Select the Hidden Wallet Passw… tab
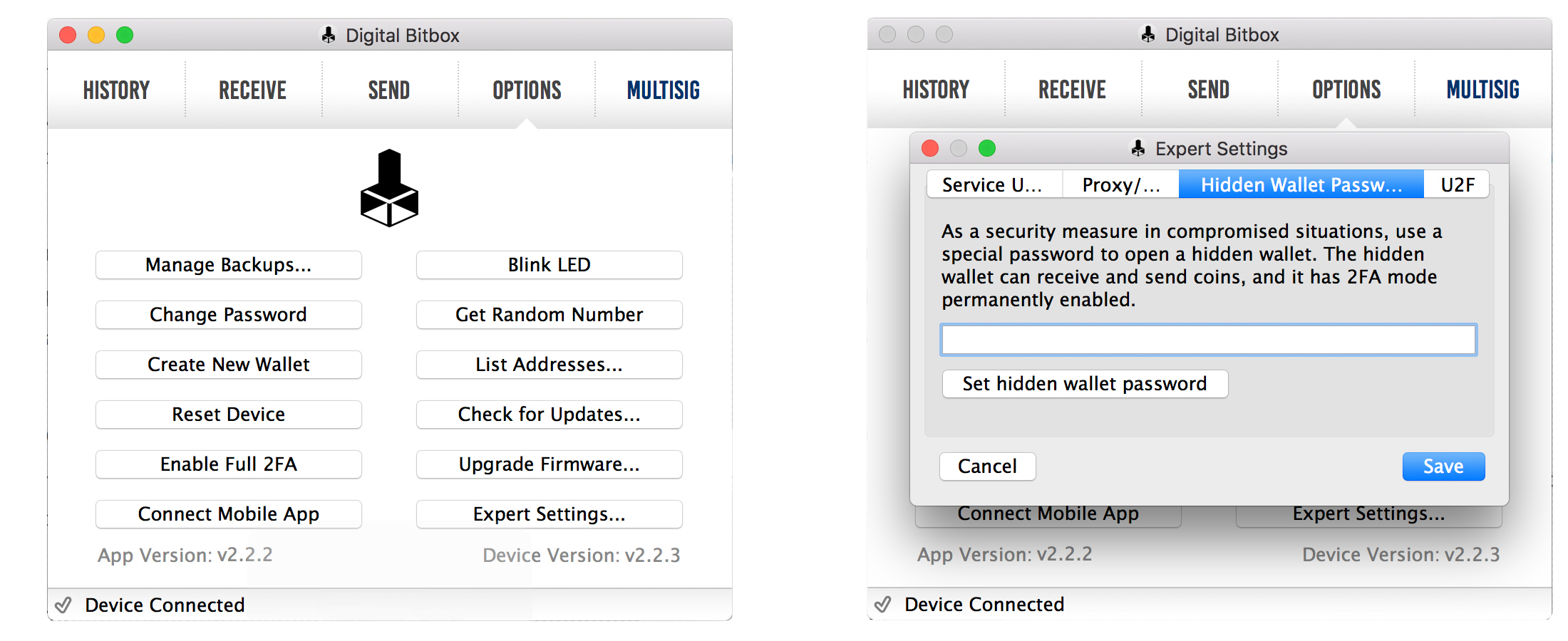 [x=1301, y=184]
